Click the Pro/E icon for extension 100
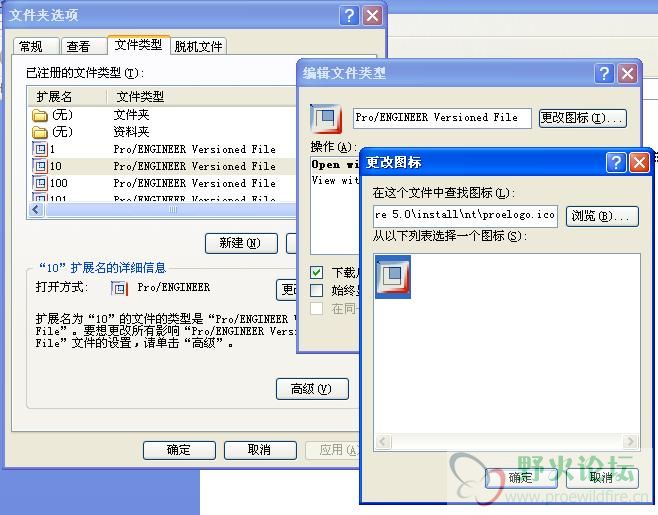Viewport: 658px width, 515px height. tap(40, 183)
